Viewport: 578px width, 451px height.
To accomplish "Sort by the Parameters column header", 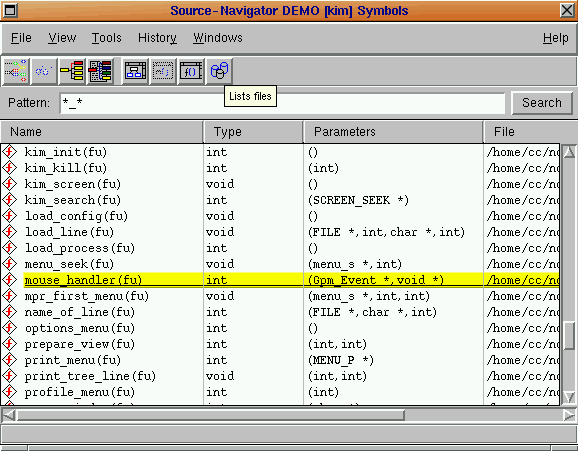I will coord(393,132).
